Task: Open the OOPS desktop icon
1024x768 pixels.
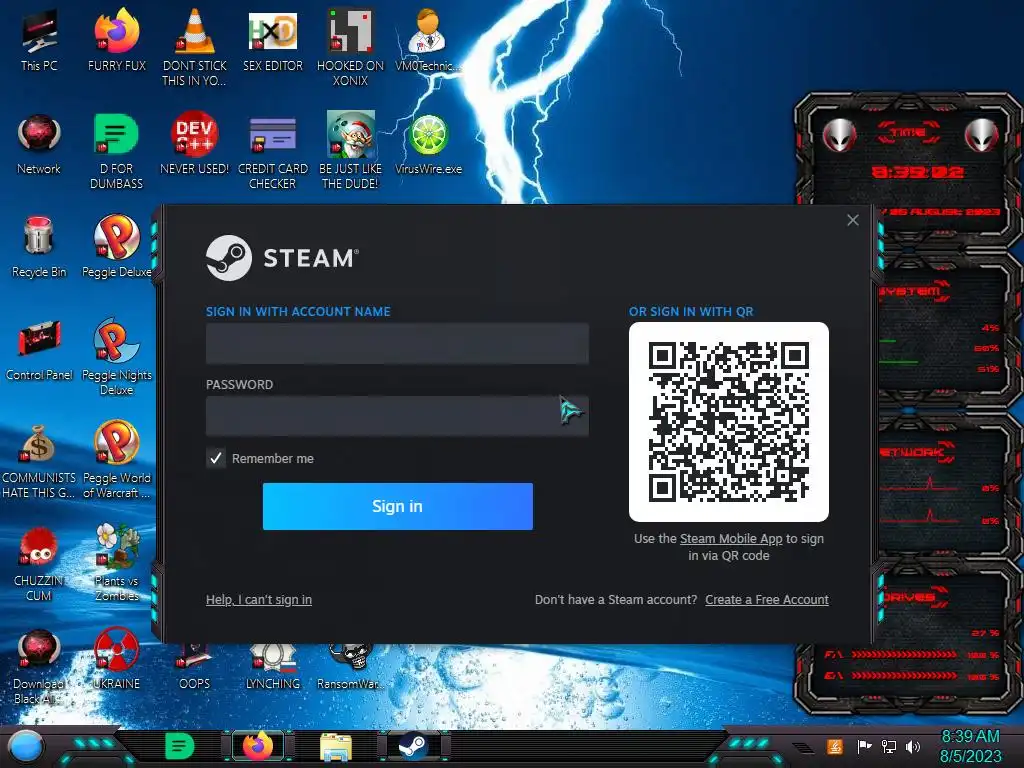Action: coord(194,665)
